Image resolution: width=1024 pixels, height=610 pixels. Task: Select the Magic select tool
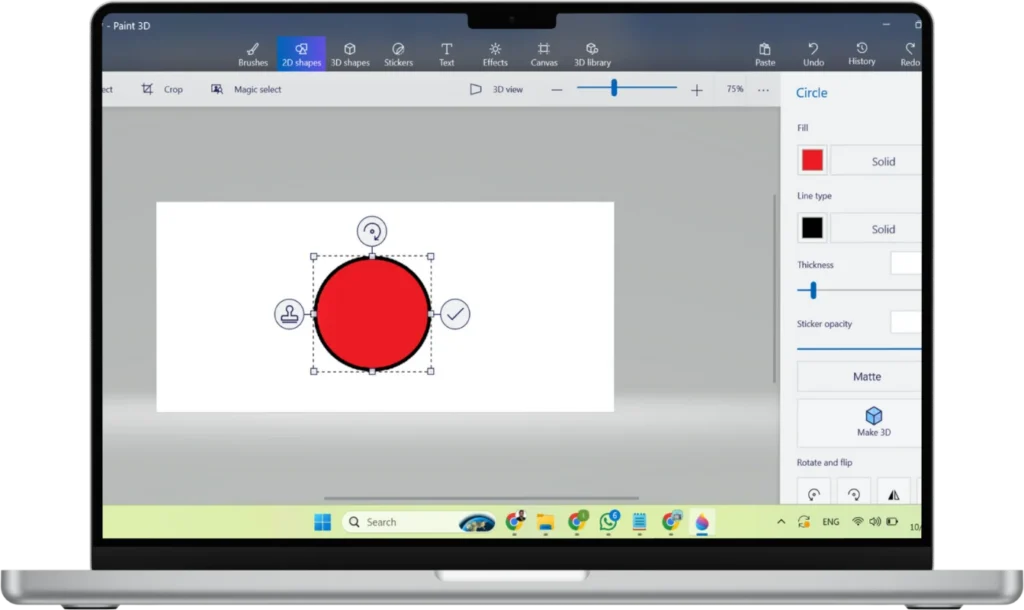(248, 89)
